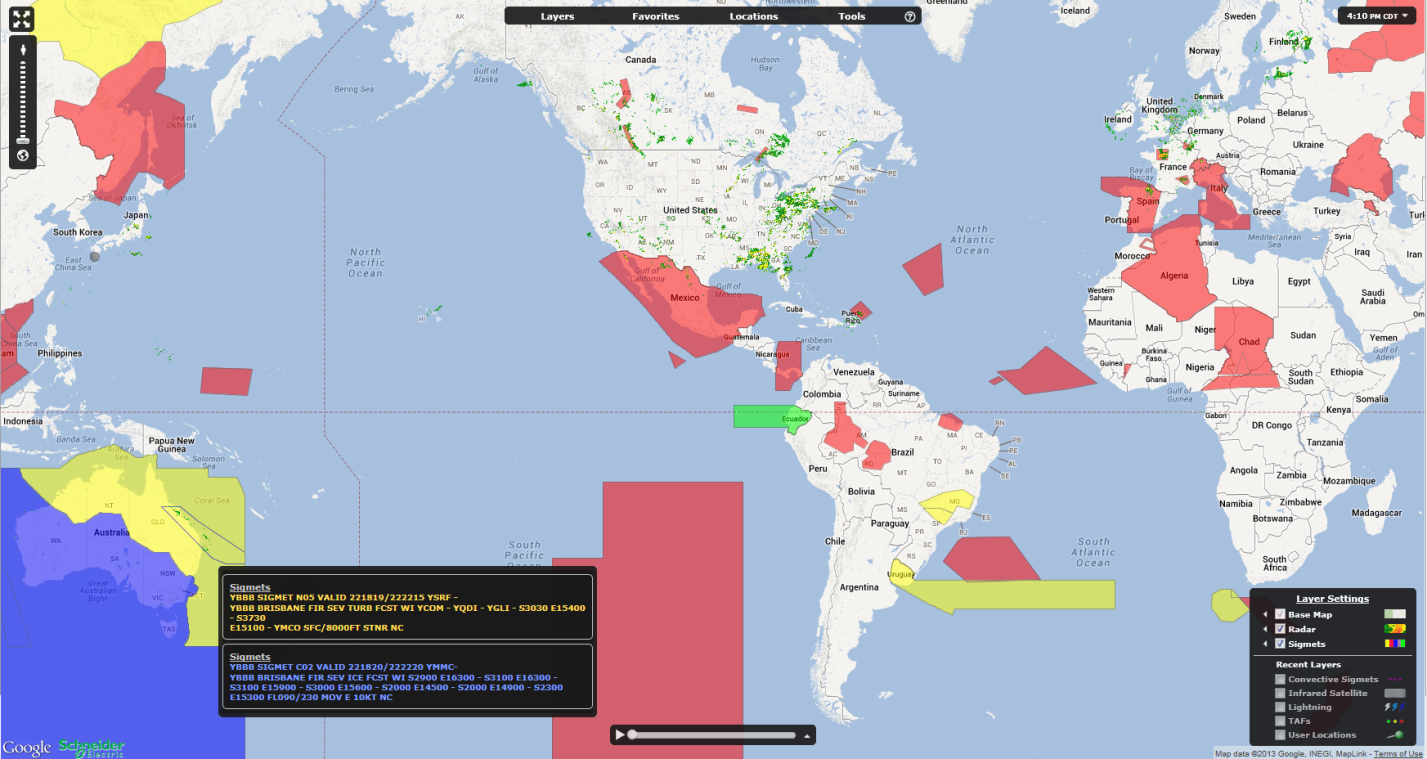Open the help question mark icon
The width and height of the screenshot is (1427, 759).
(x=909, y=17)
